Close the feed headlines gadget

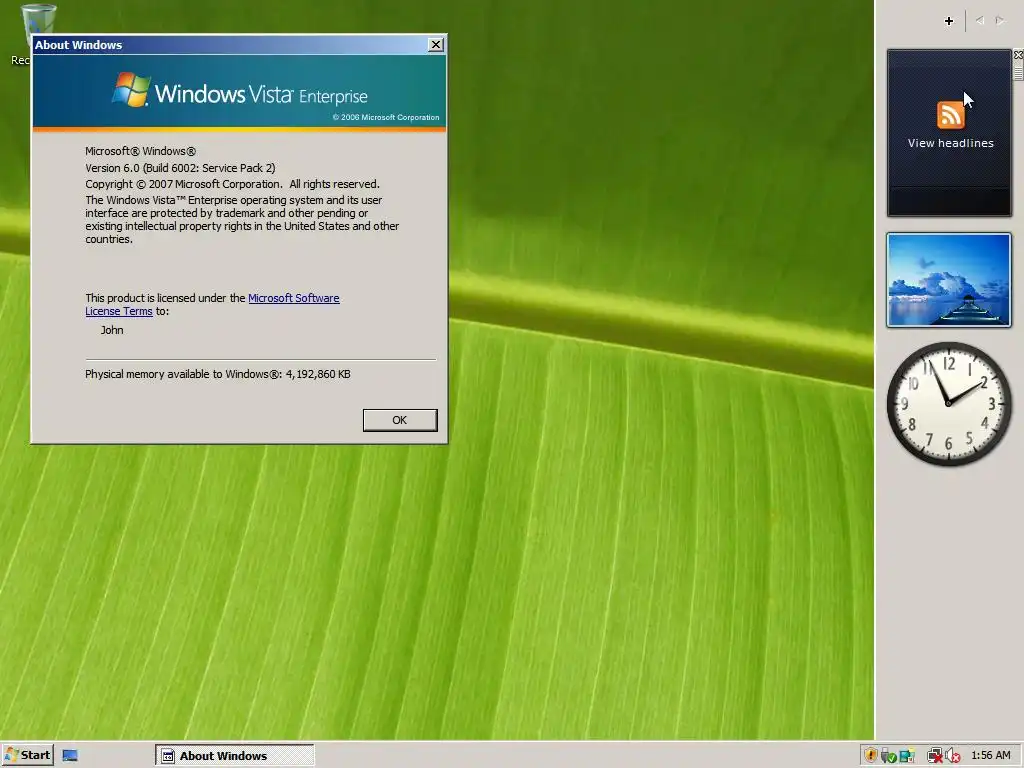(x=1018, y=55)
